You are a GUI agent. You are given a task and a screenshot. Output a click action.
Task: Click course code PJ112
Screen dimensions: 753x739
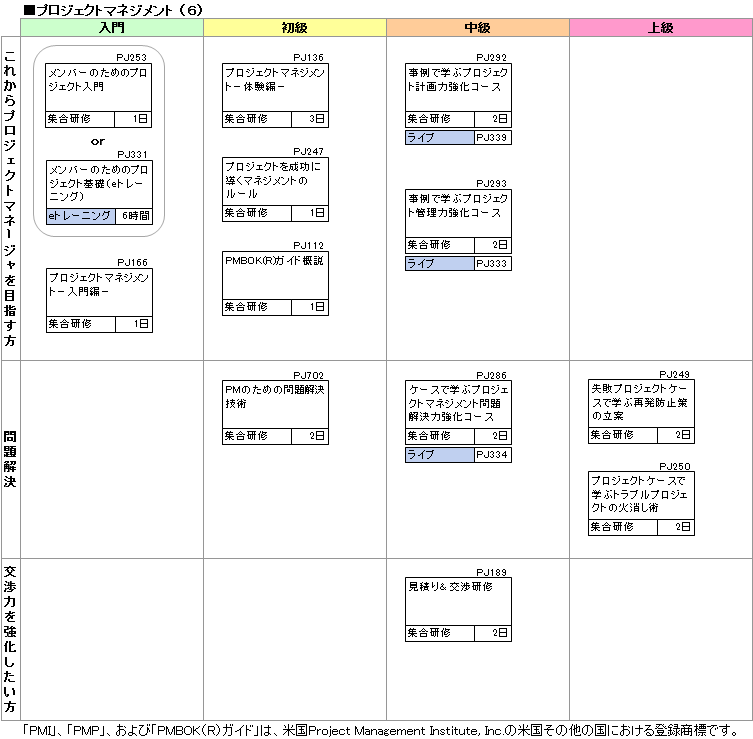[x=308, y=246]
